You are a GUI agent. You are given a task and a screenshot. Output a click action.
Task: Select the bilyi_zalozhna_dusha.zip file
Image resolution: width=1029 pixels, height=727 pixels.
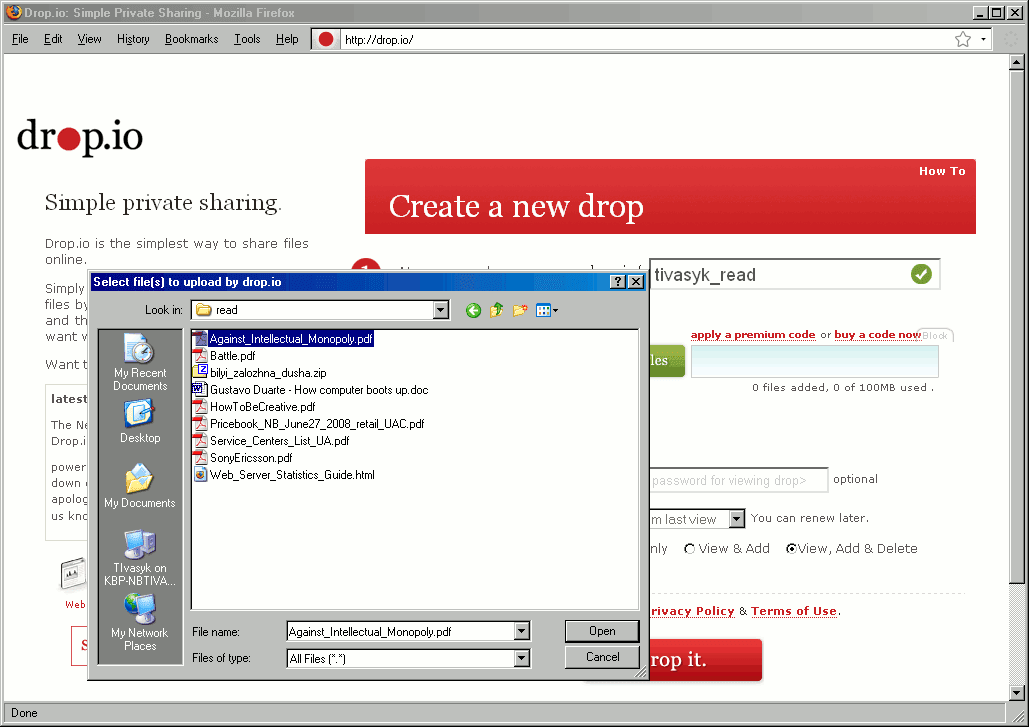click(260, 373)
